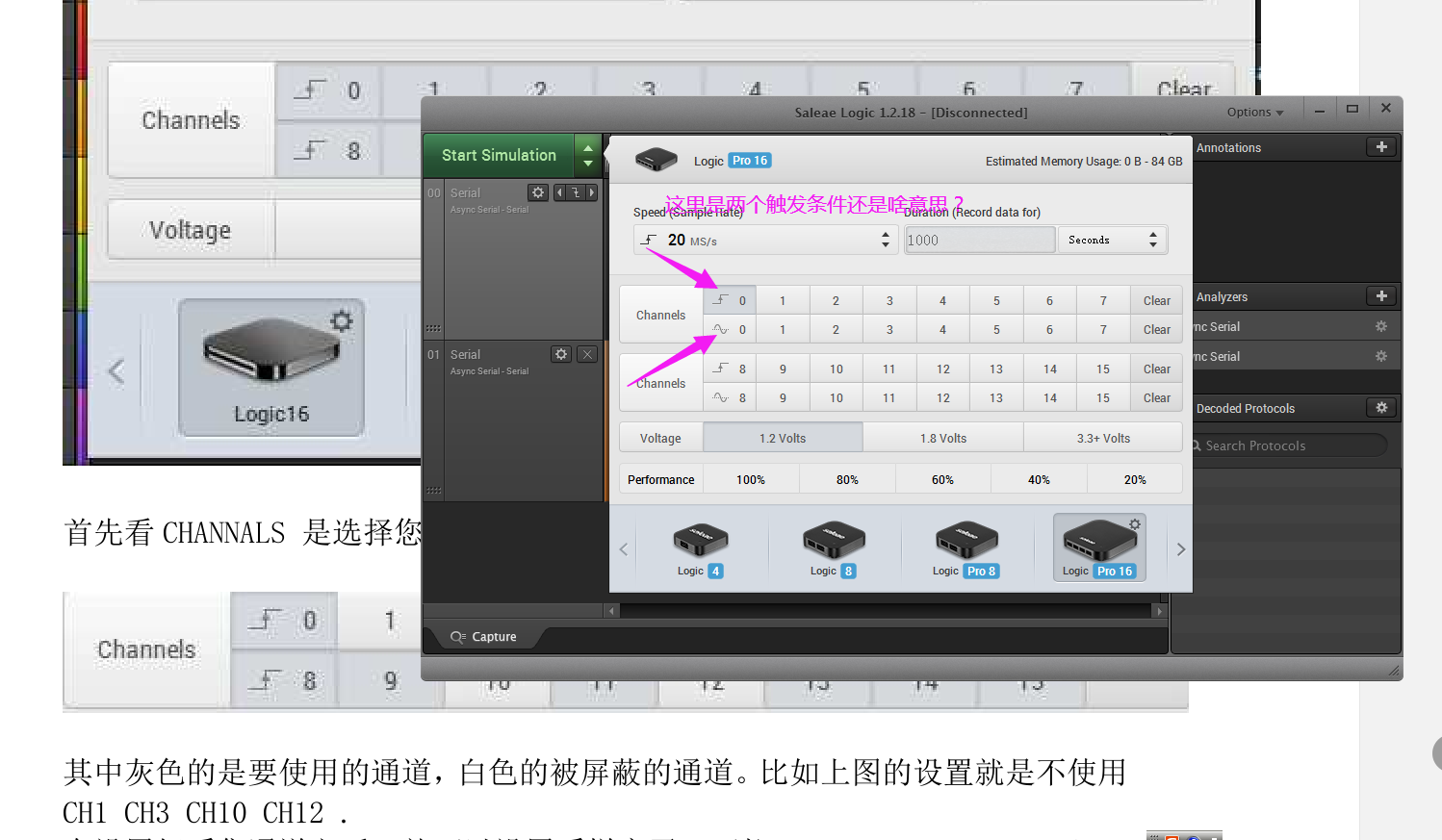
Task: Add an annotation with the plus icon
Action: (1381, 147)
